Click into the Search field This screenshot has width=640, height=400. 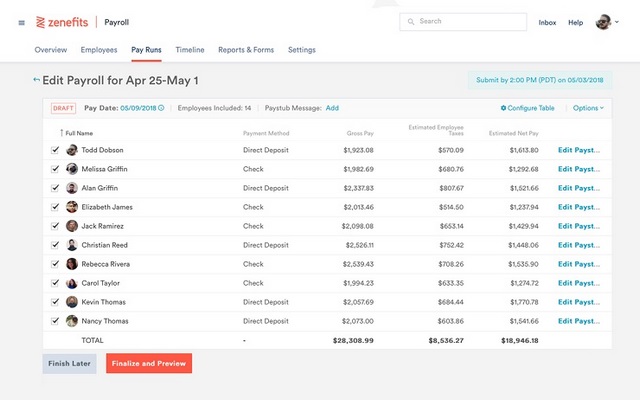point(465,21)
